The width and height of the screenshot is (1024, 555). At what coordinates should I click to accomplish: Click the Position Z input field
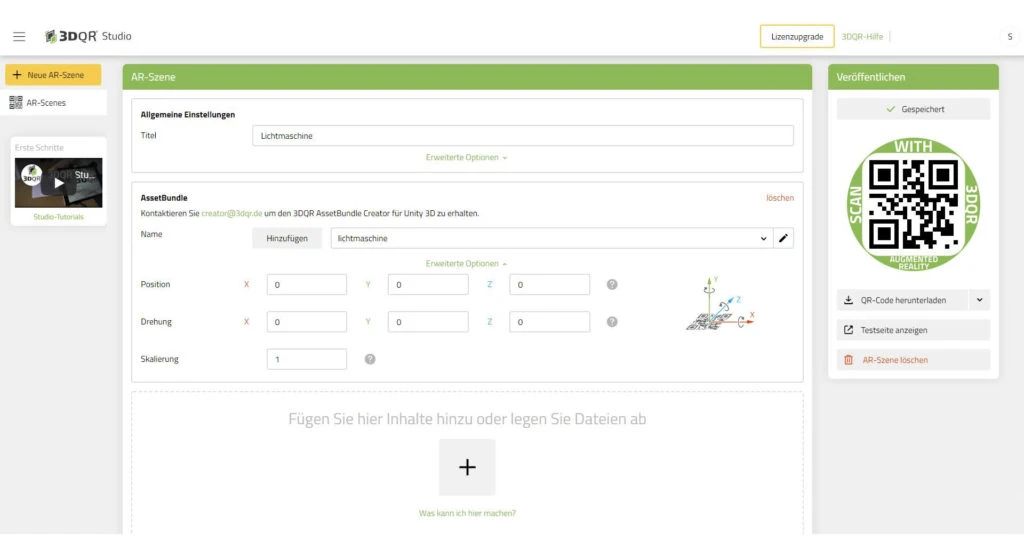coord(550,285)
